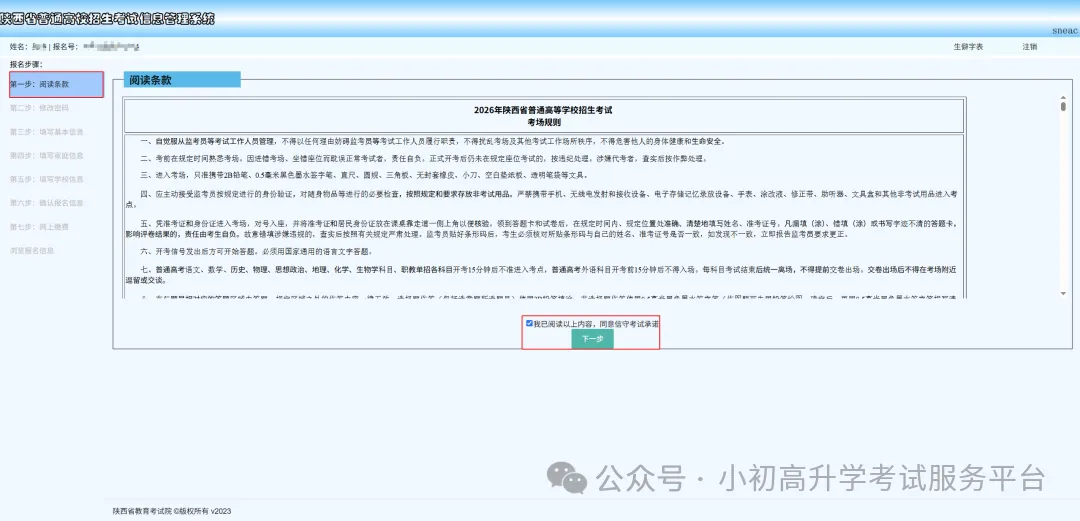Click the footer text 陕西省教育考试院 ©版权所有
The image size is (1080, 521).
tap(172, 511)
